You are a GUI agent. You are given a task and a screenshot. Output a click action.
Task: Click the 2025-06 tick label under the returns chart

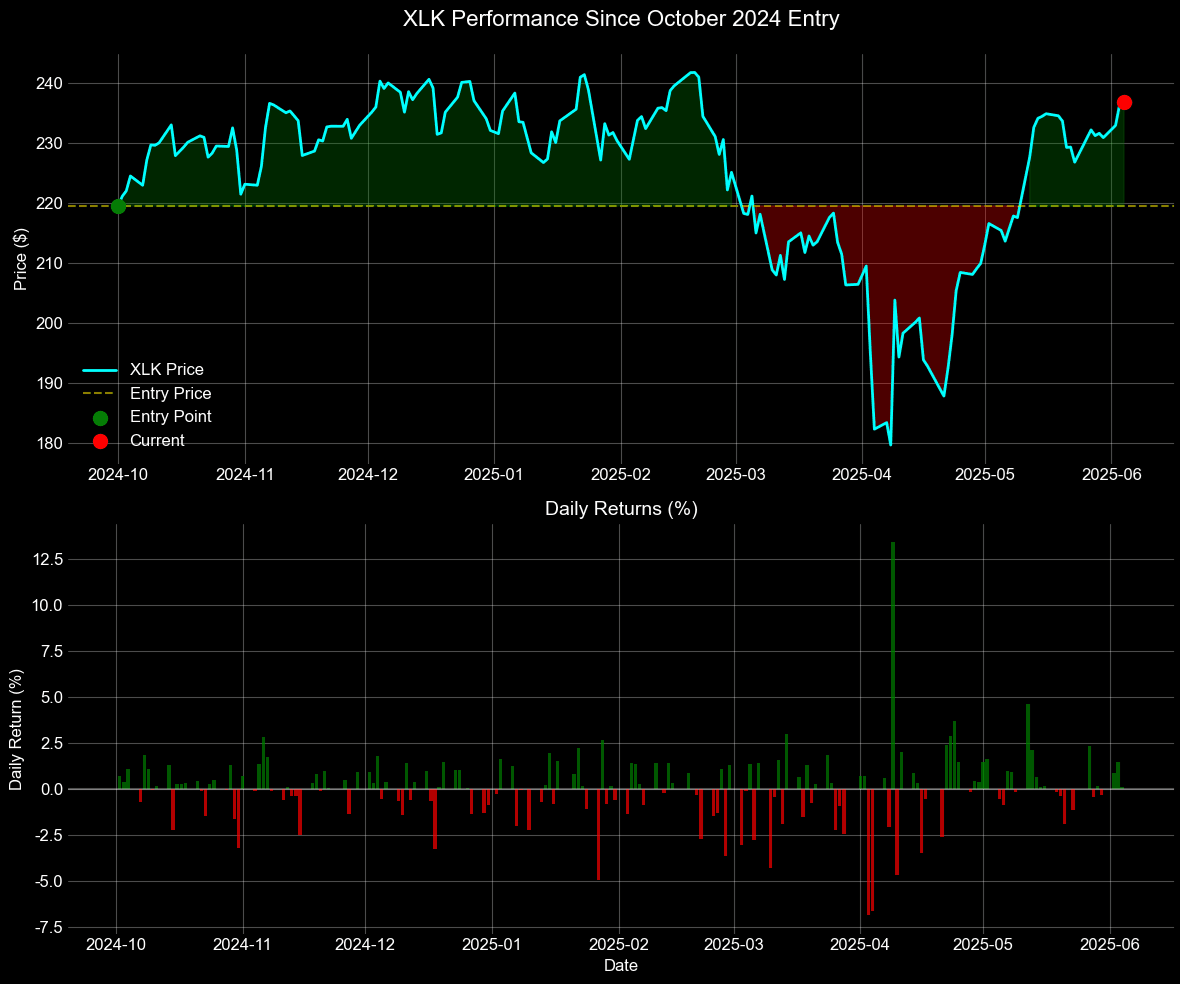(1111, 943)
